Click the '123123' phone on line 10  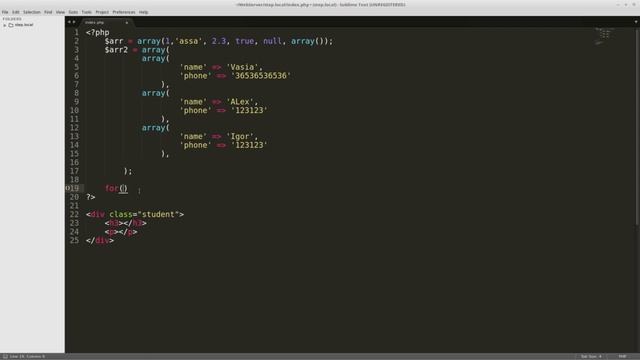click(x=249, y=110)
